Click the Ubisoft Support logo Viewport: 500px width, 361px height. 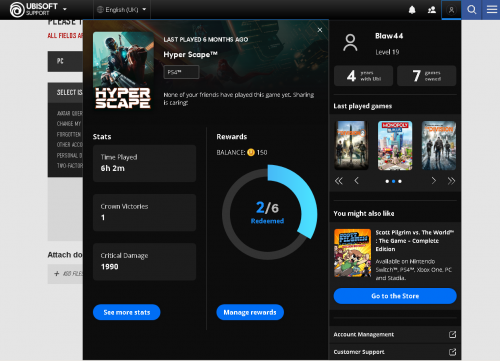pos(33,9)
